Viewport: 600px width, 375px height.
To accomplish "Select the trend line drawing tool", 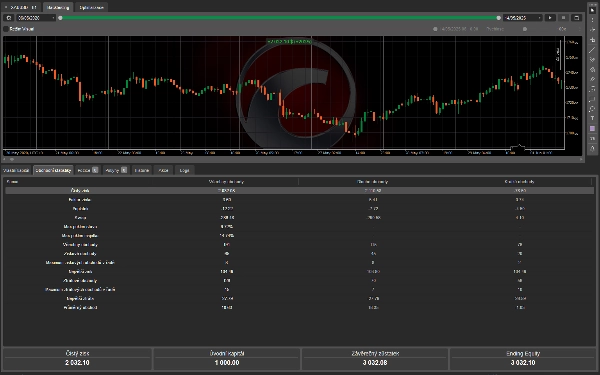I will (x=592, y=50).
